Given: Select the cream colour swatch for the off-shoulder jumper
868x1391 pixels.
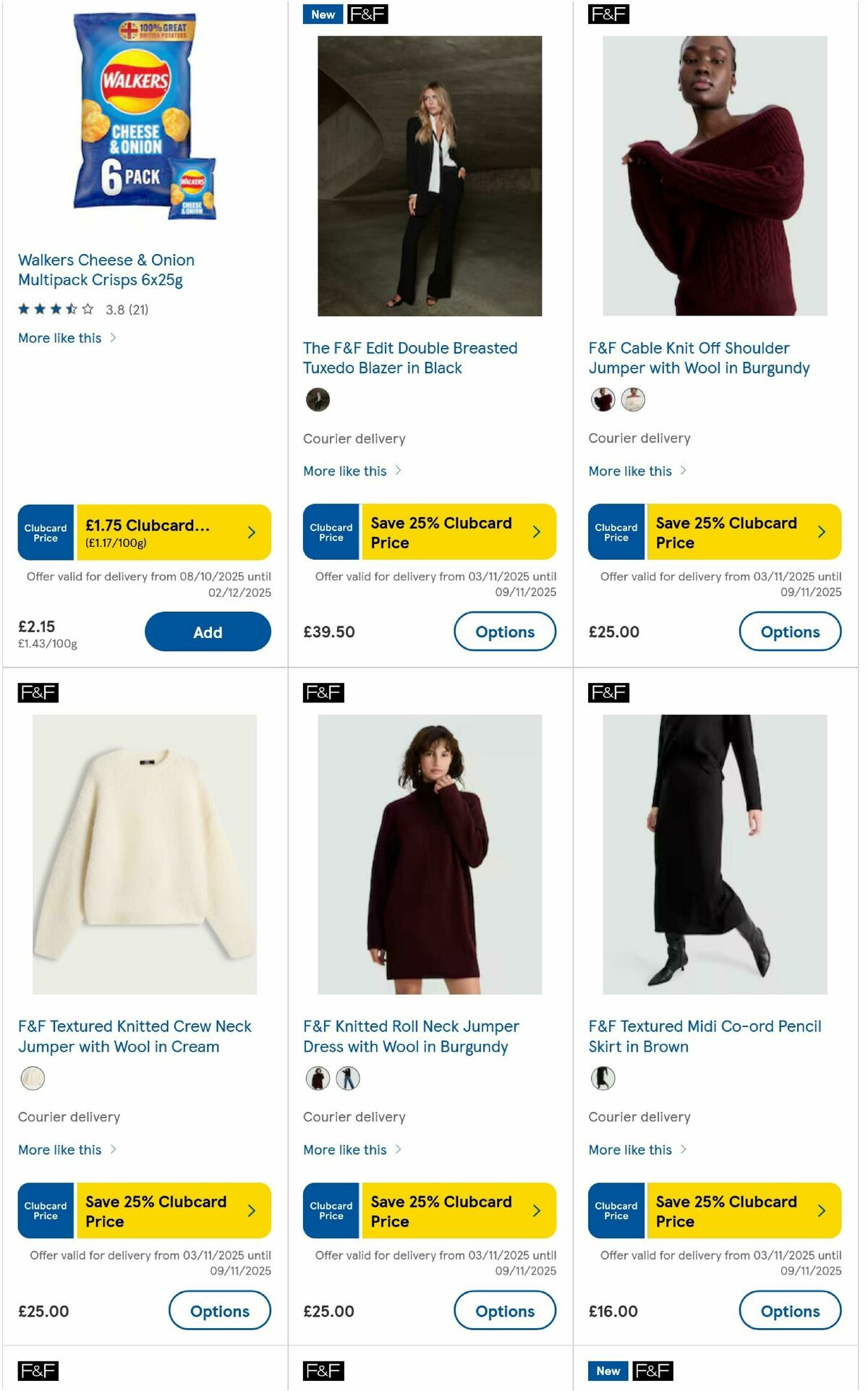Looking at the screenshot, I should [632, 399].
